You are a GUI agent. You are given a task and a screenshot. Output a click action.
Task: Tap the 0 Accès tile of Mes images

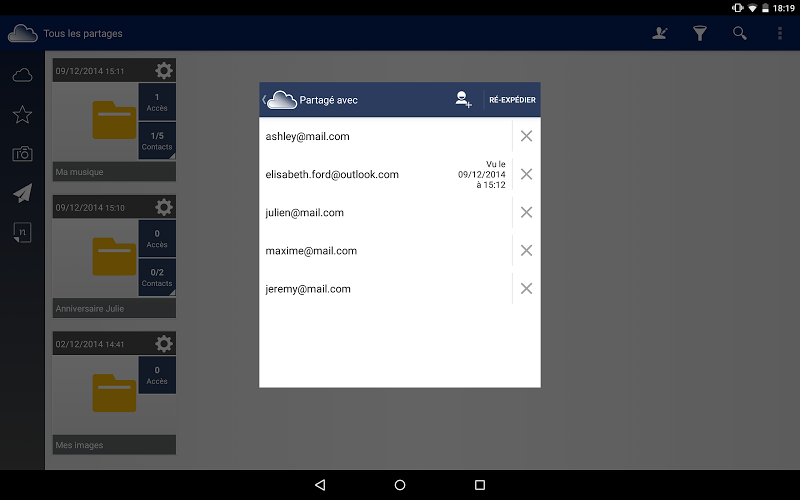coord(157,375)
